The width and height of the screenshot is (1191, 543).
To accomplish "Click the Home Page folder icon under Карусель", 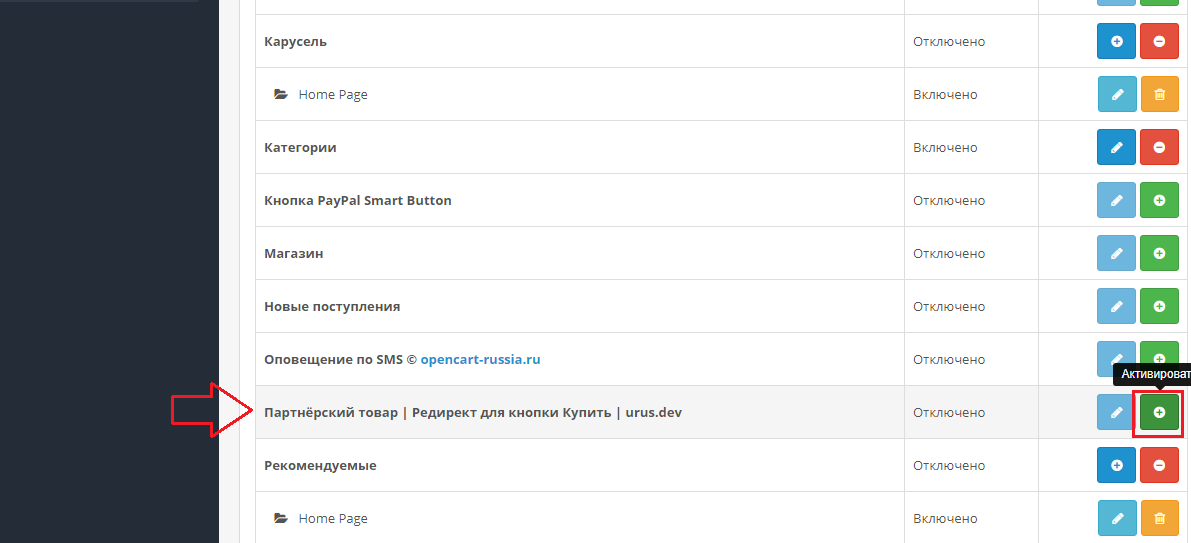I will click(x=281, y=95).
